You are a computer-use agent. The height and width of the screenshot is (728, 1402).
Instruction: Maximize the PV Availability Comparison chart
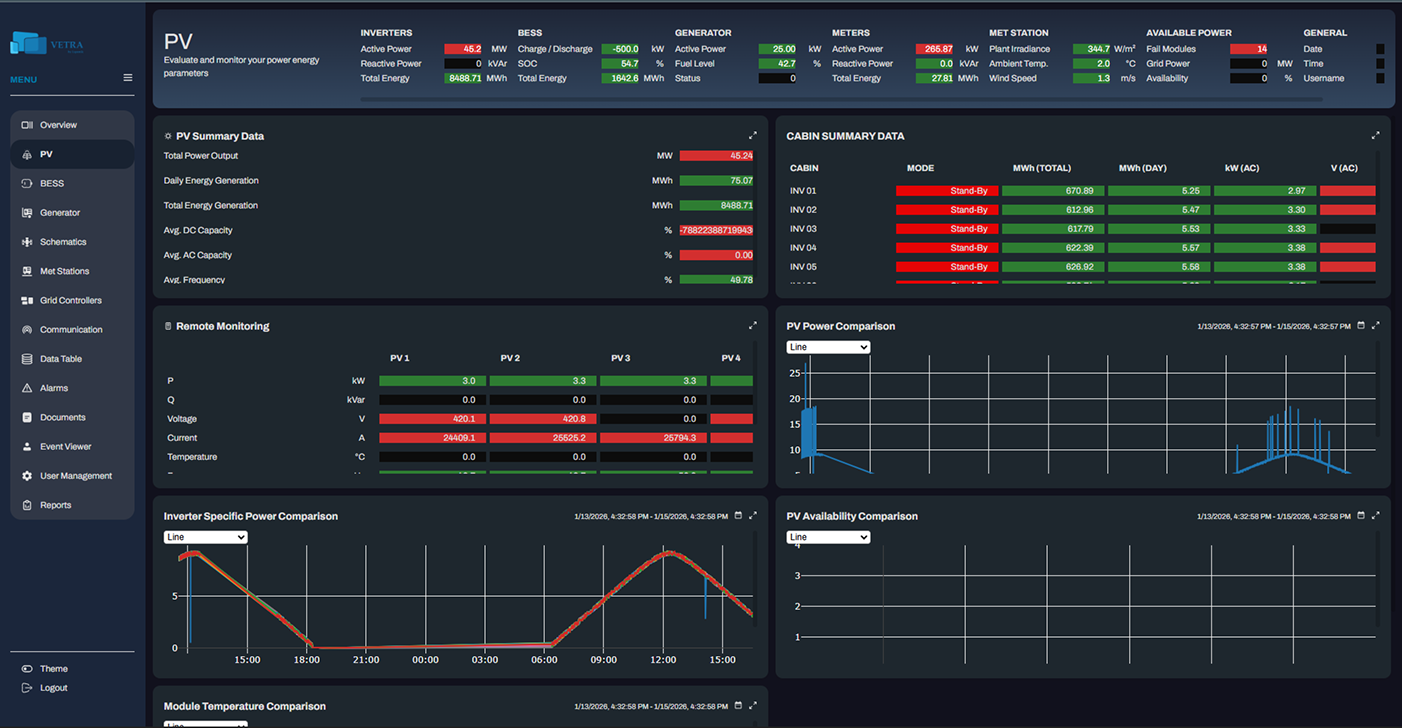tap(1376, 516)
